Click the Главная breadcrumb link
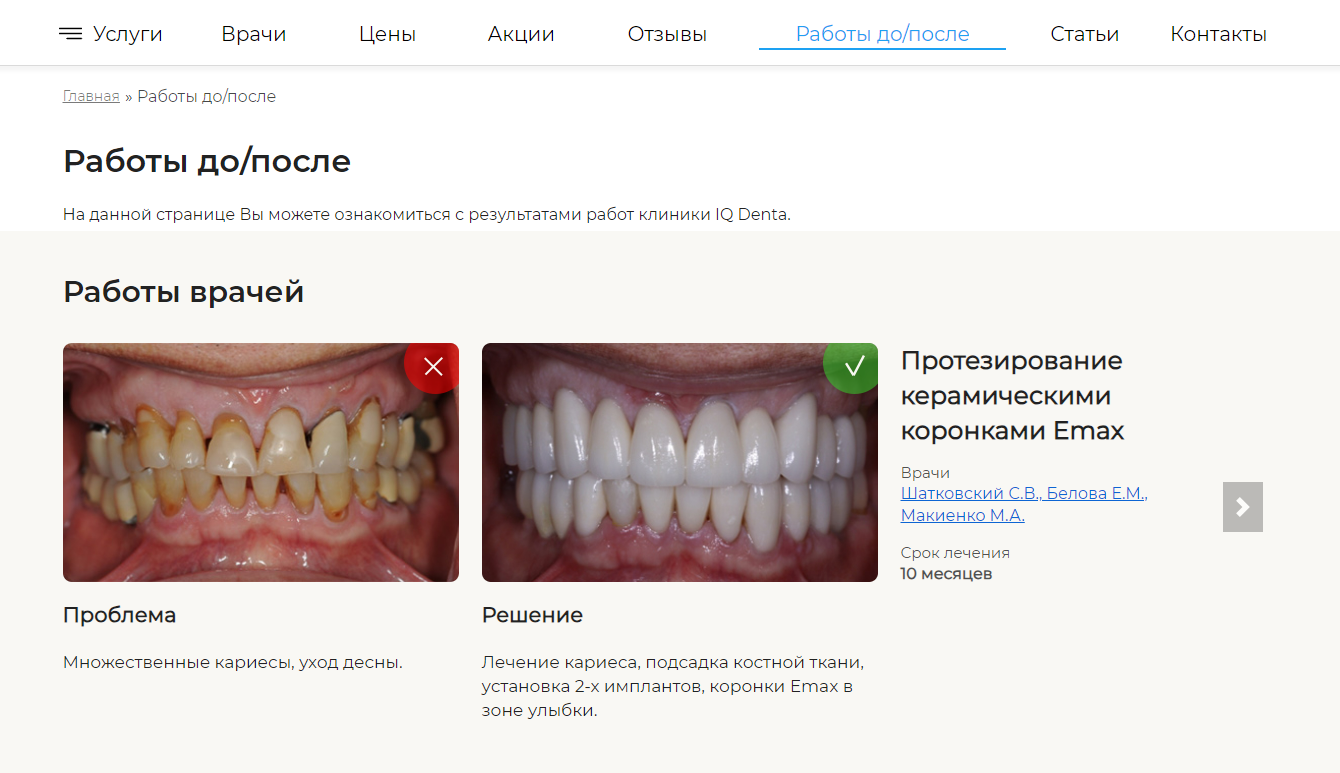Viewport: 1340px width, 773px height. point(90,95)
